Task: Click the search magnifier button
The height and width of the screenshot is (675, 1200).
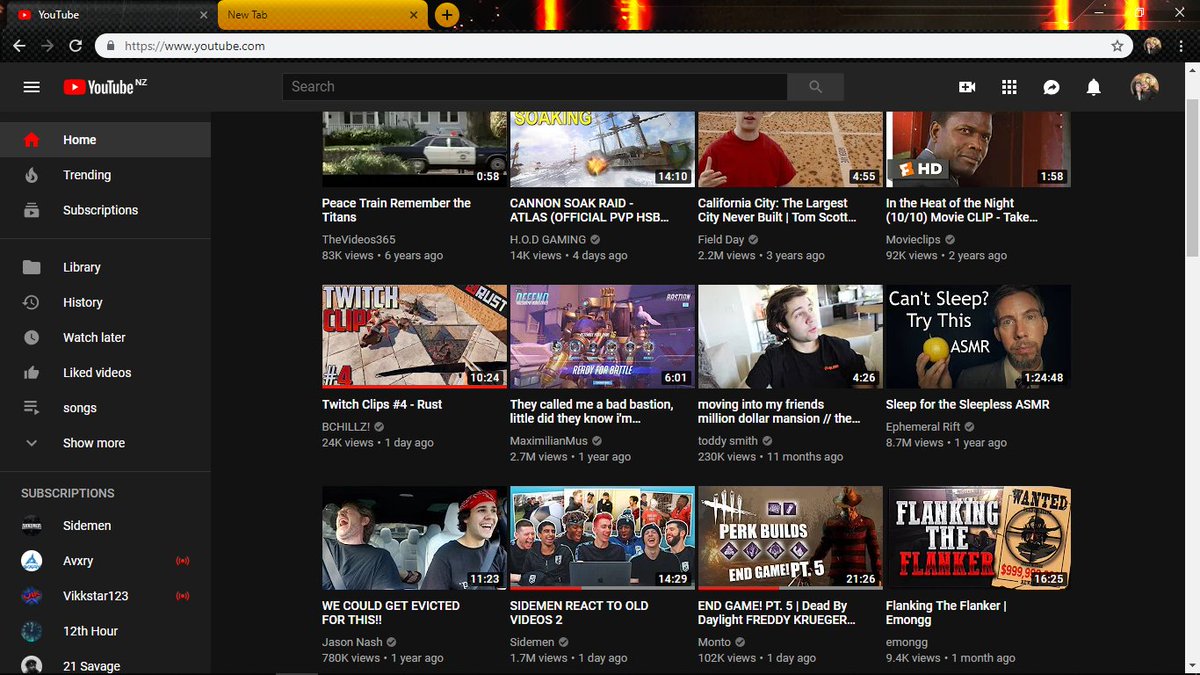Action: click(816, 87)
